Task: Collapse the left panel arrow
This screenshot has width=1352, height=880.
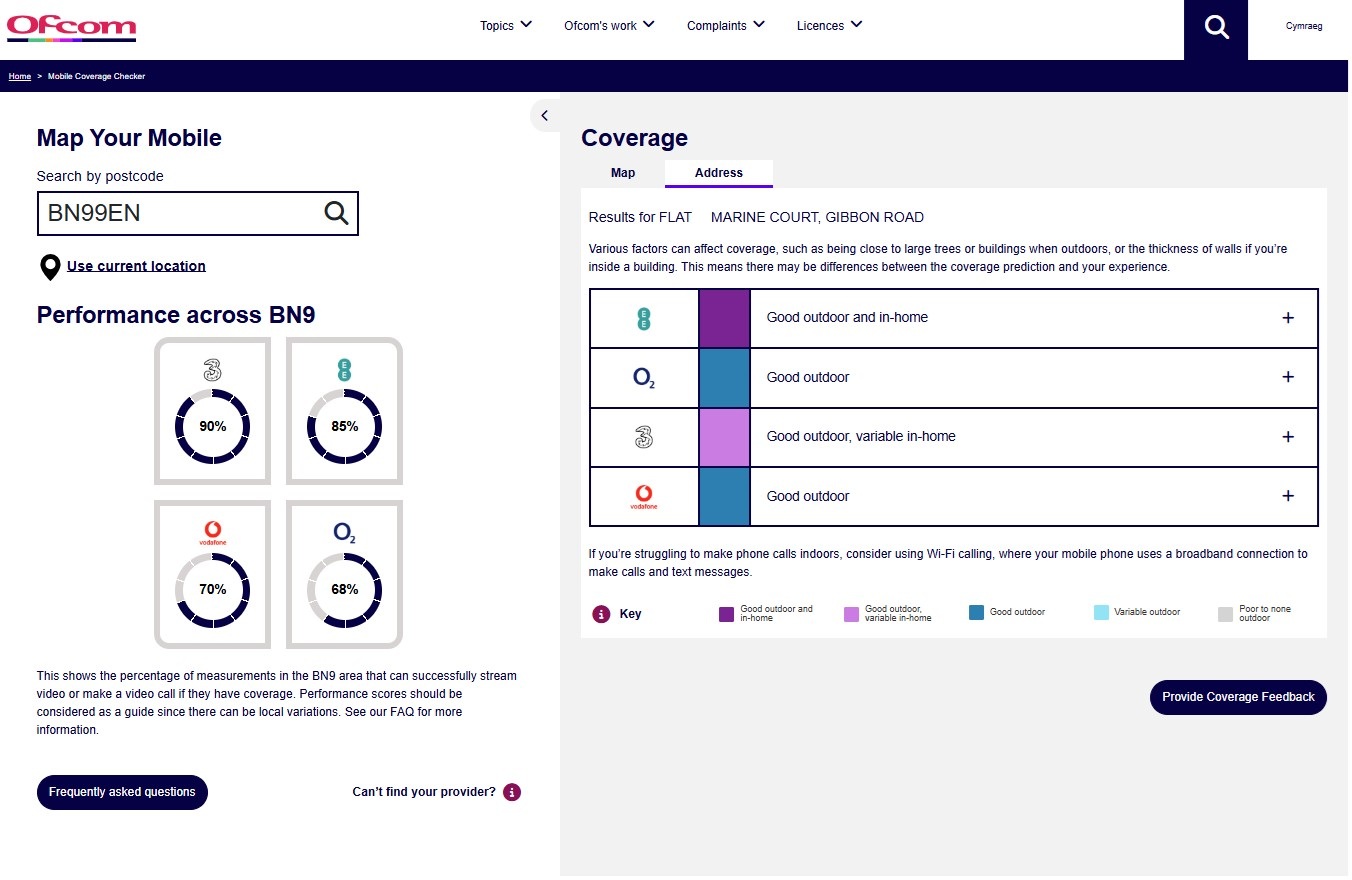Action: [544, 116]
